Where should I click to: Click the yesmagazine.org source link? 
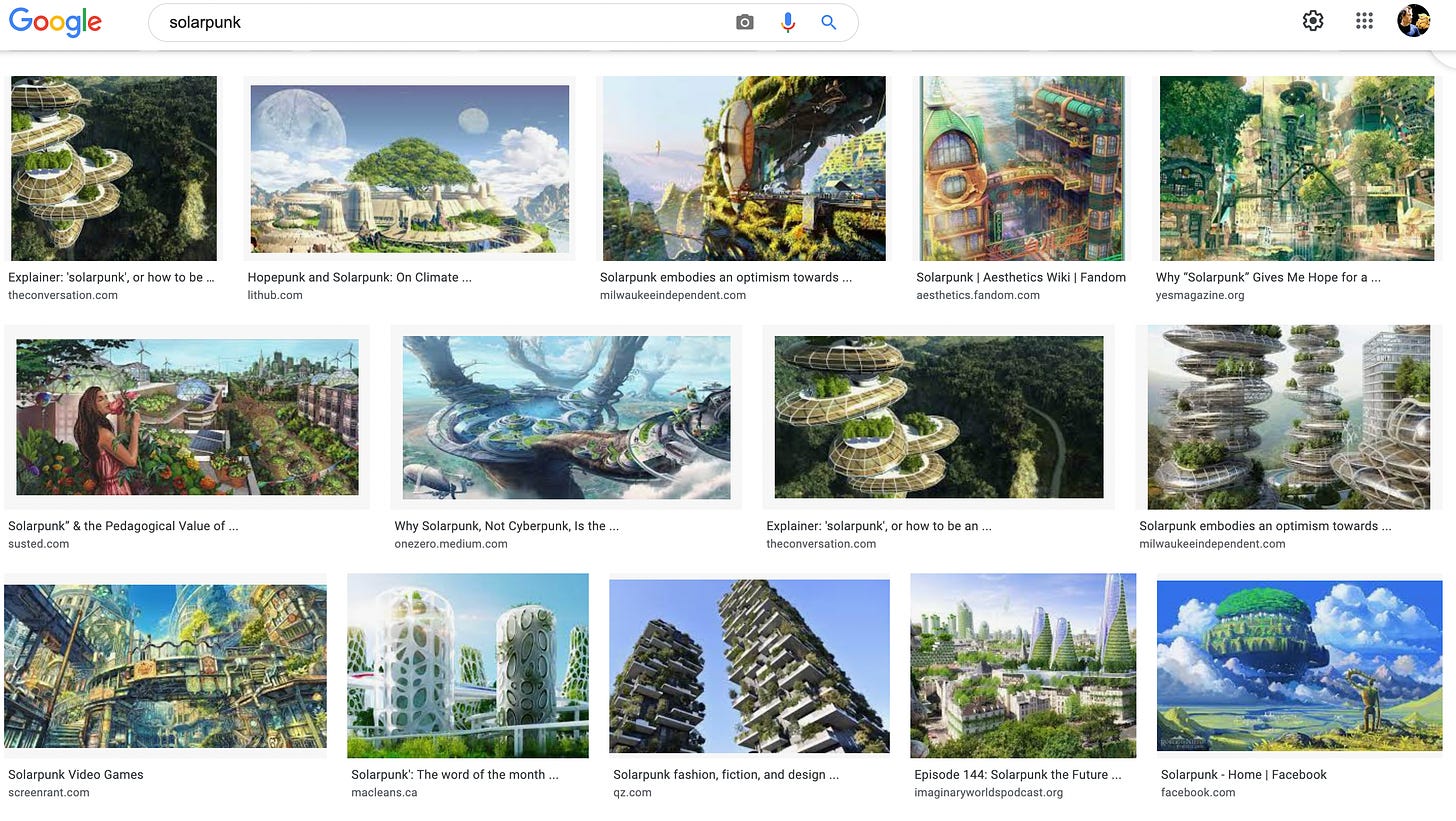pos(1200,295)
